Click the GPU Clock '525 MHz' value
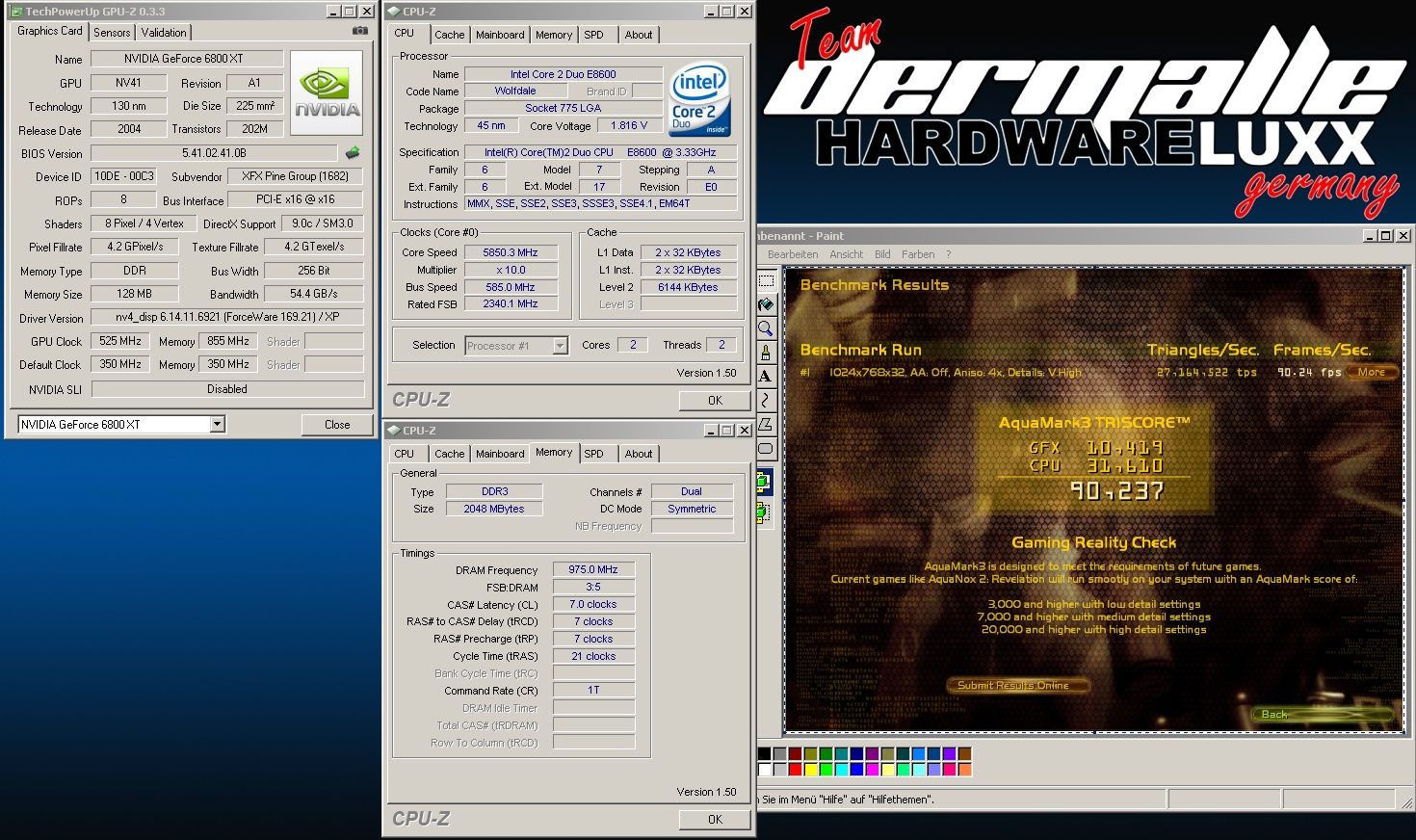This screenshot has height=840, width=1416. (120, 341)
